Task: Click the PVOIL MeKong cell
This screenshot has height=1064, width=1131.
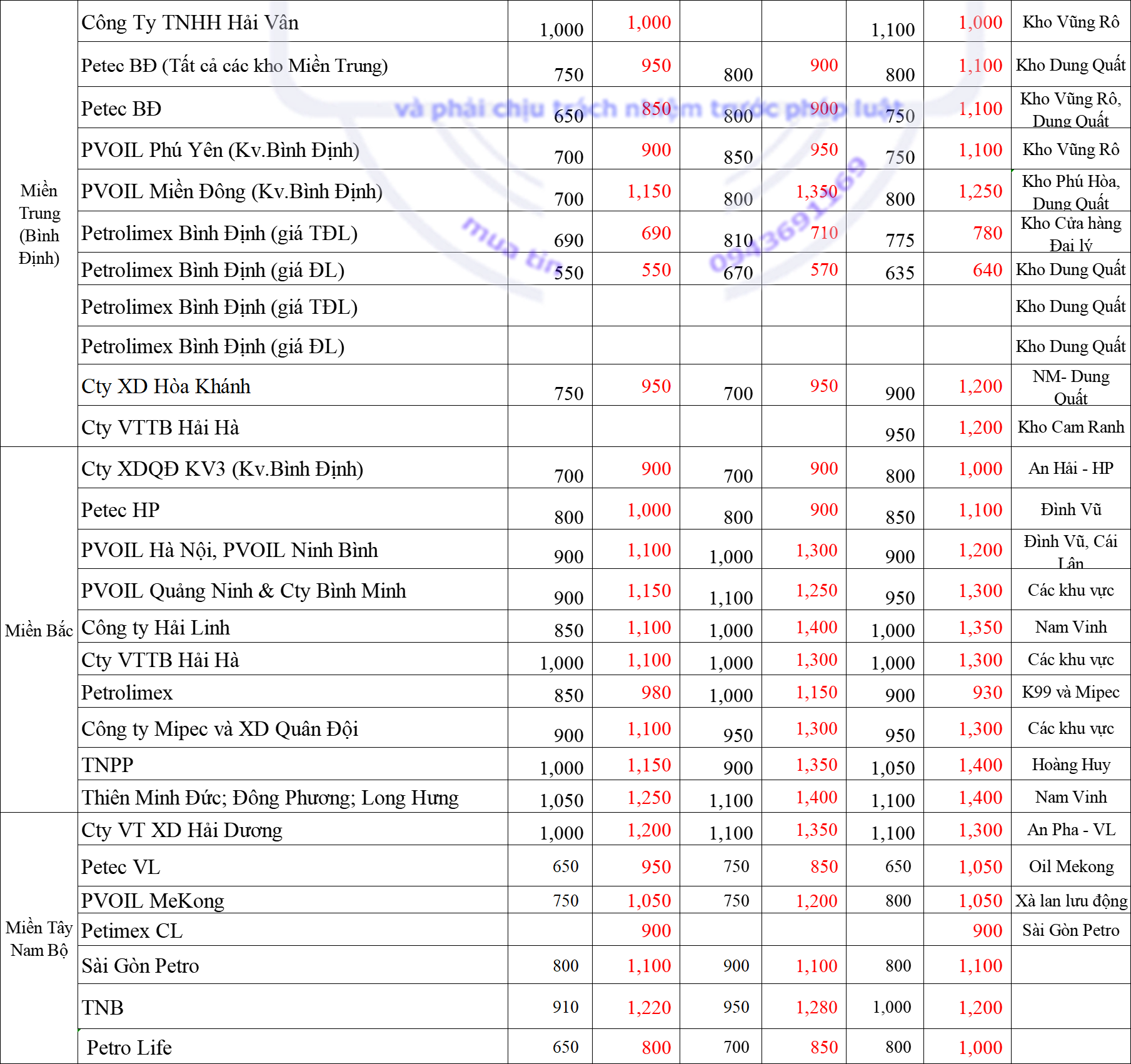Action: click(x=293, y=900)
